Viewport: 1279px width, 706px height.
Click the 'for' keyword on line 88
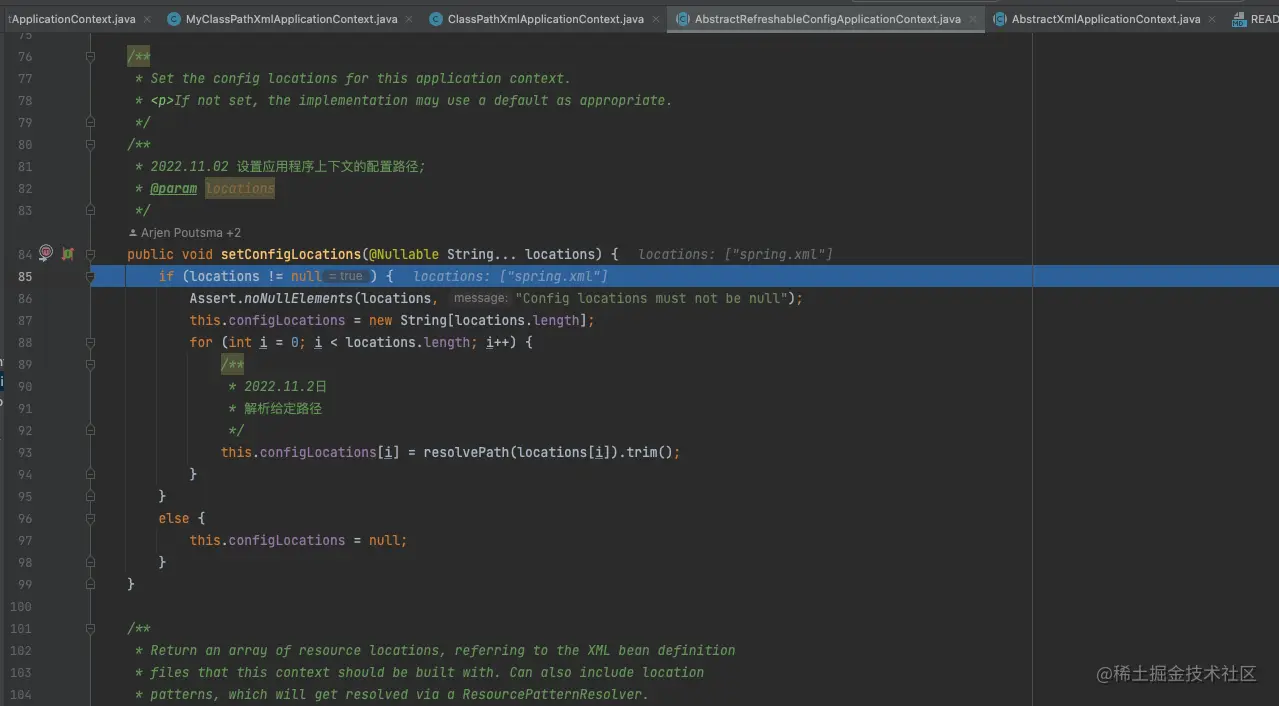click(201, 342)
